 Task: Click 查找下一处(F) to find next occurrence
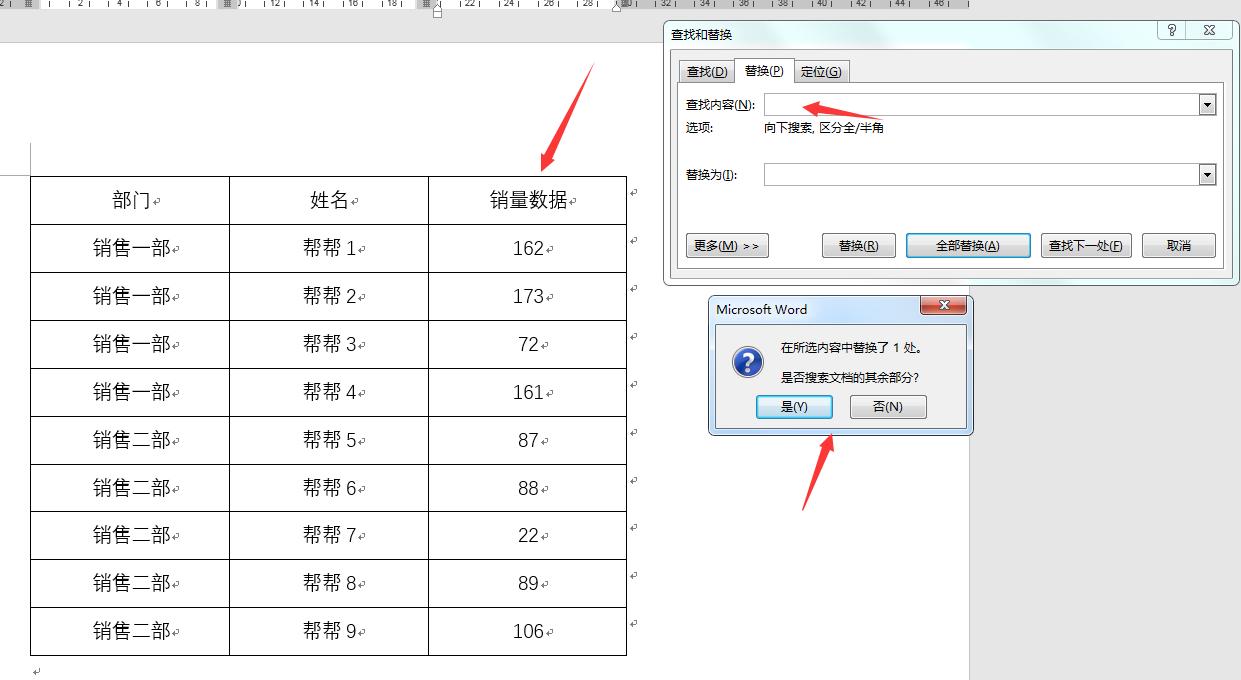(1086, 245)
